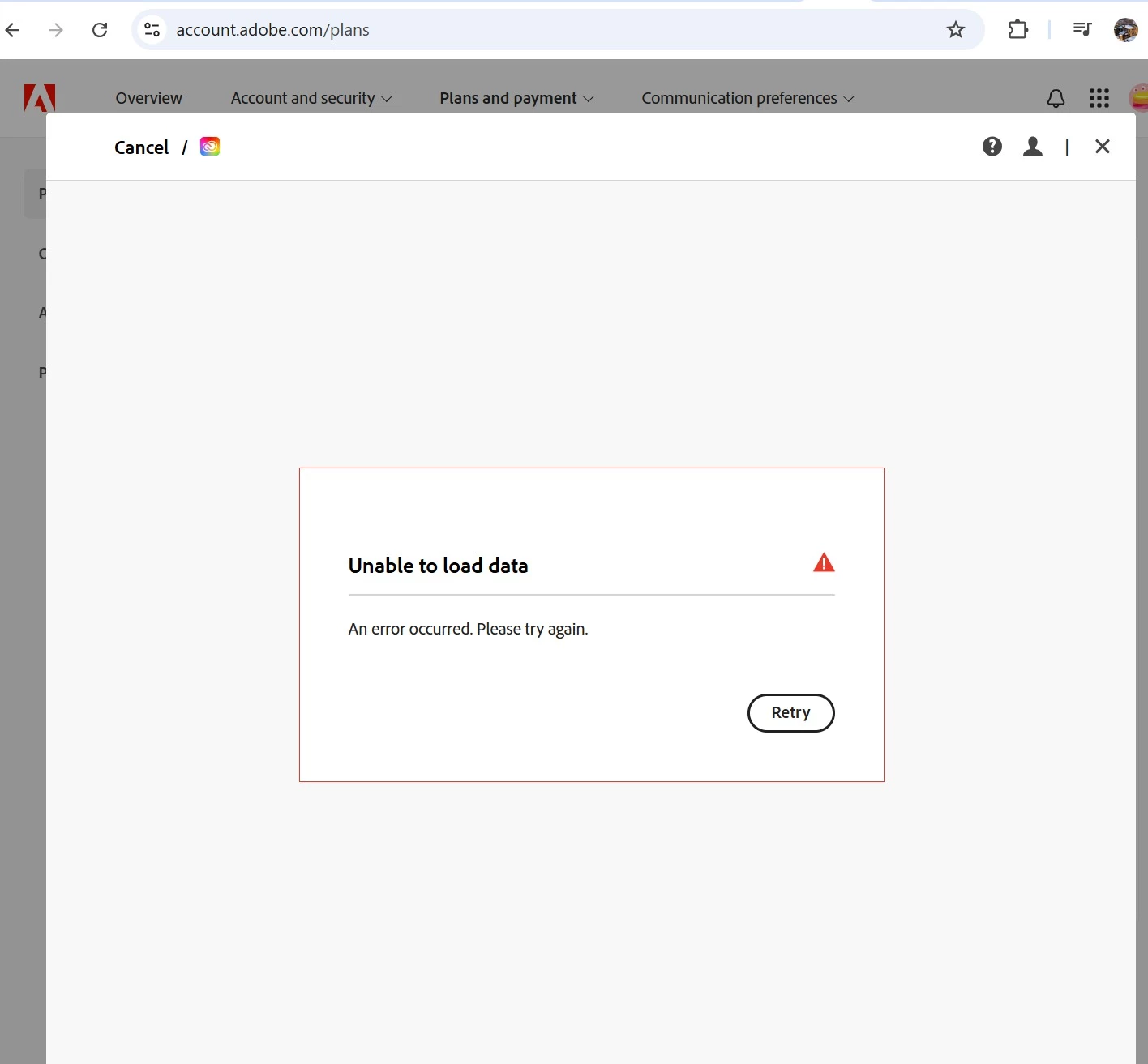Bookmark this page with the star icon
The width and height of the screenshot is (1148, 1064).
(956, 30)
